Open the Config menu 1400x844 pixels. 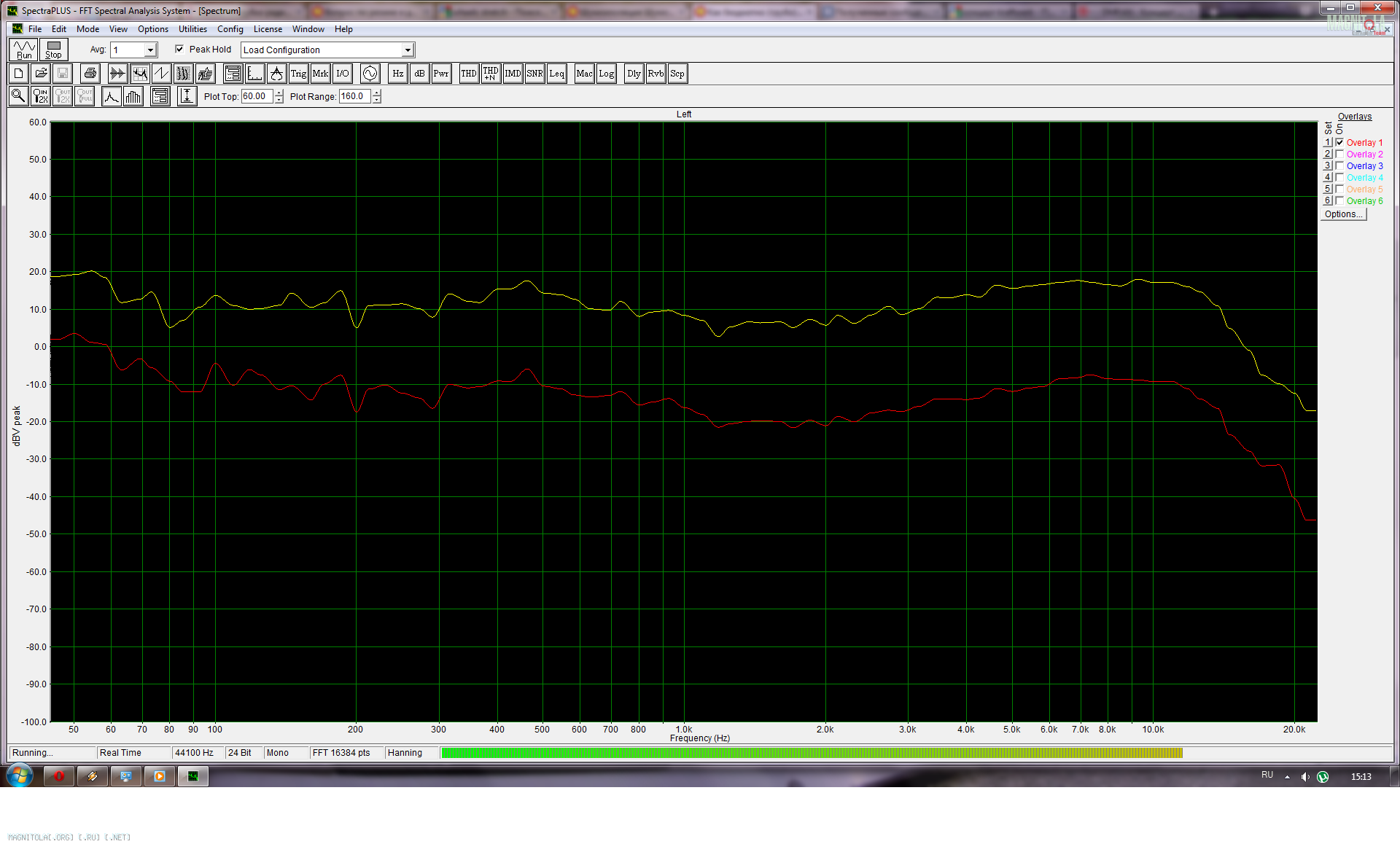click(230, 29)
